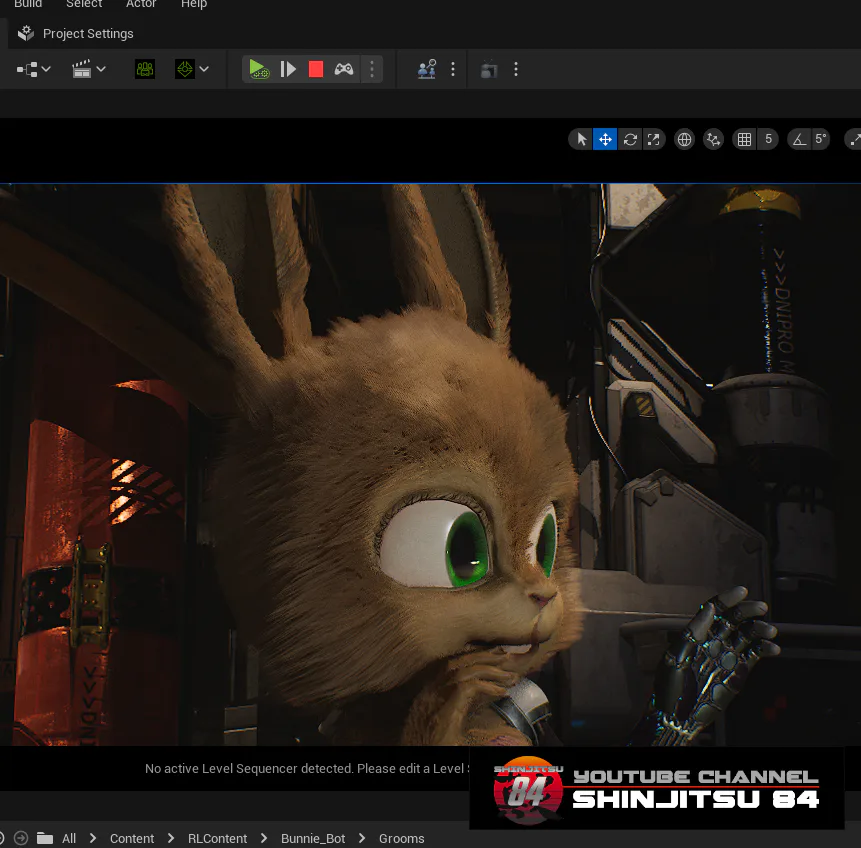Open grid snap size value 5
The height and width of the screenshot is (848, 861).
click(x=768, y=140)
